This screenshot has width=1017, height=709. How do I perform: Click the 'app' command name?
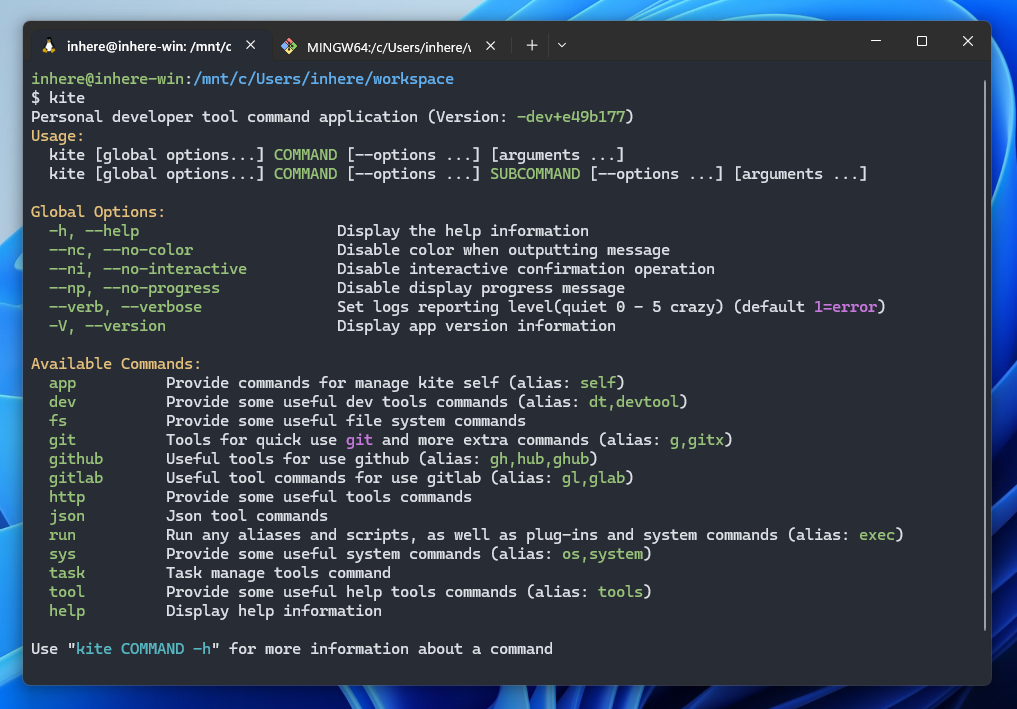click(62, 383)
